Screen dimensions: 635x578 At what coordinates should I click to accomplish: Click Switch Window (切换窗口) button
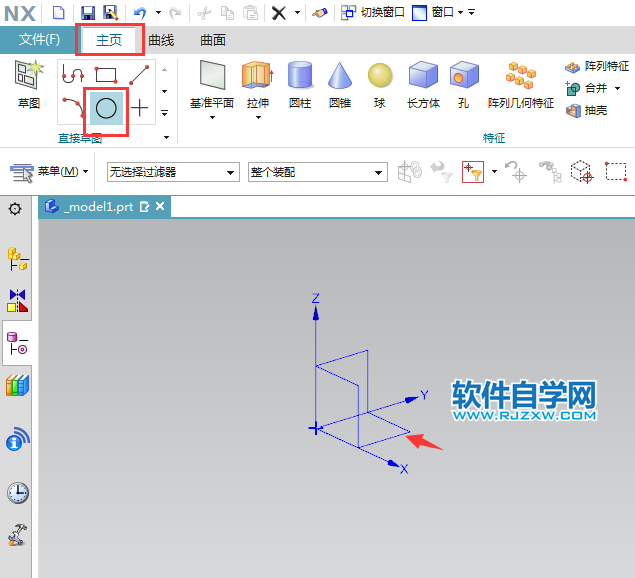coord(373,13)
